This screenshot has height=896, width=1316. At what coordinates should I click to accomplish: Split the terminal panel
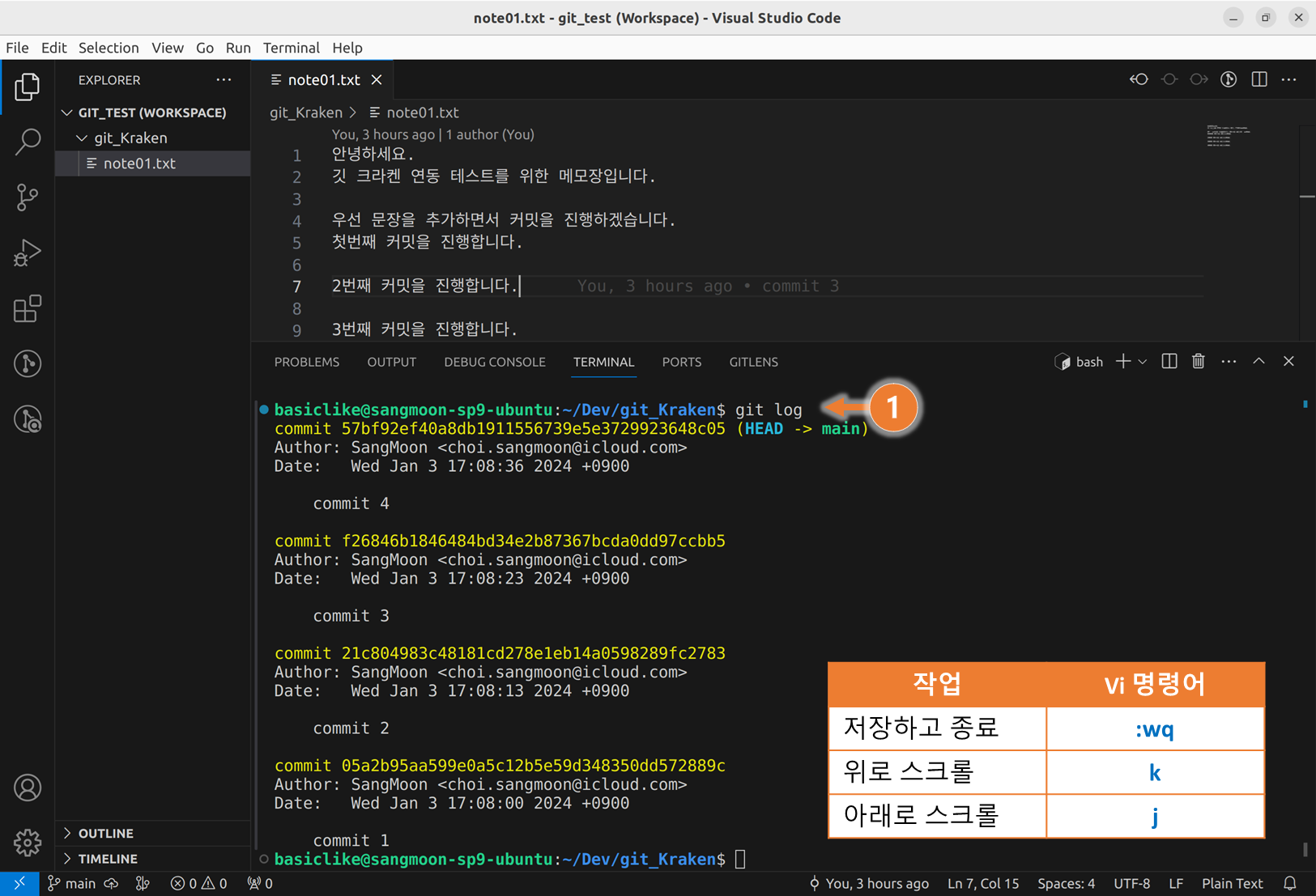[1169, 362]
